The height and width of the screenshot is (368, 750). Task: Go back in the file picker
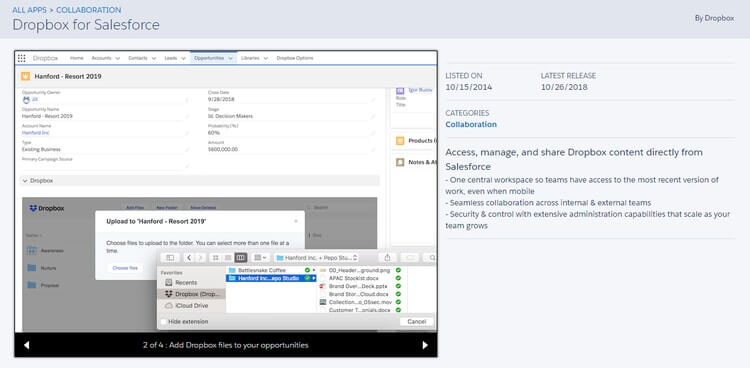point(189,258)
